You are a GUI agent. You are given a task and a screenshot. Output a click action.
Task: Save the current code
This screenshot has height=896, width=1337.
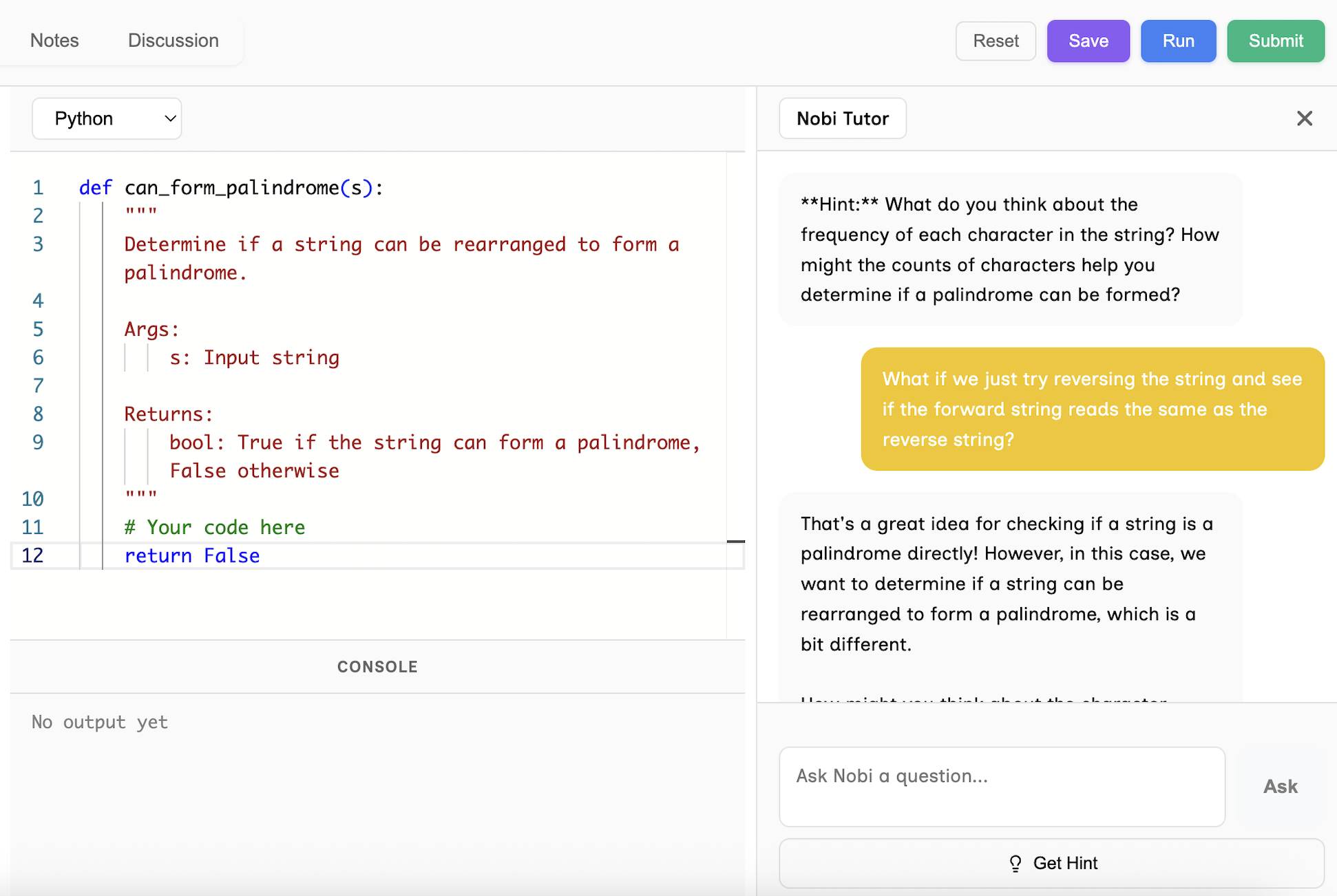click(1088, 41)
